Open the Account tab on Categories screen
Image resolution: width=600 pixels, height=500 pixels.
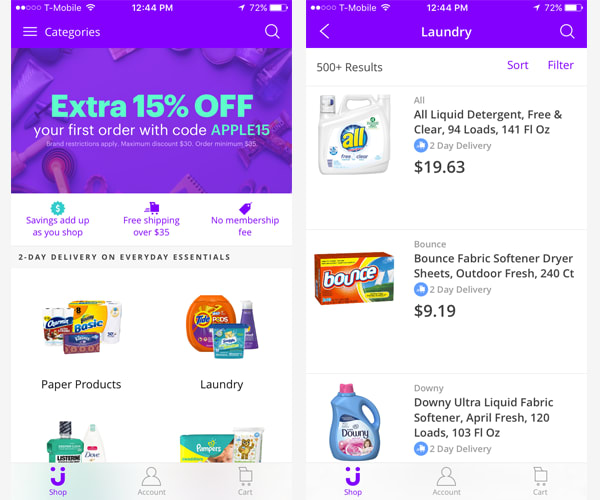(152, 481)
